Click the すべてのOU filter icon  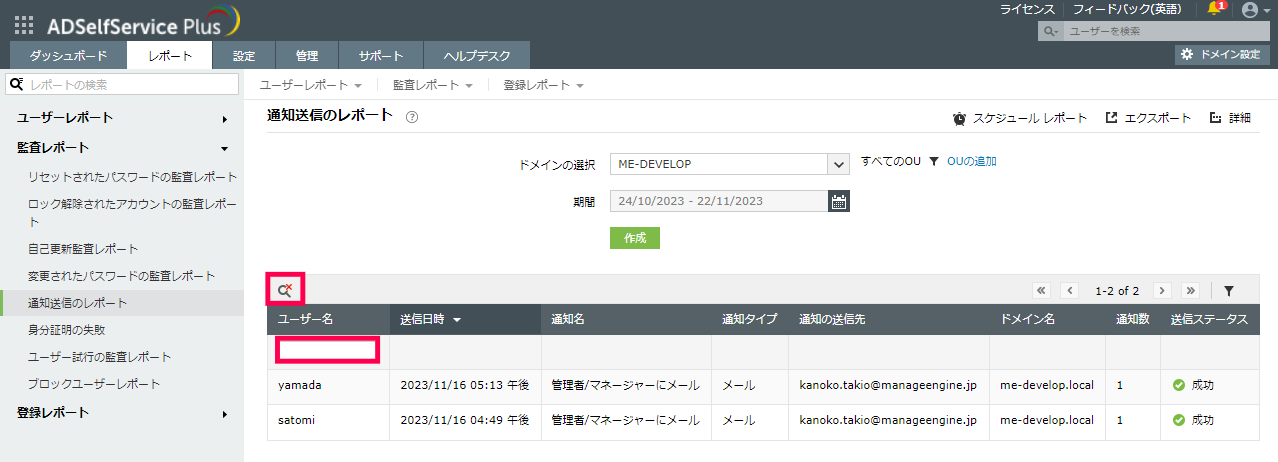click(x=933, y=162)
